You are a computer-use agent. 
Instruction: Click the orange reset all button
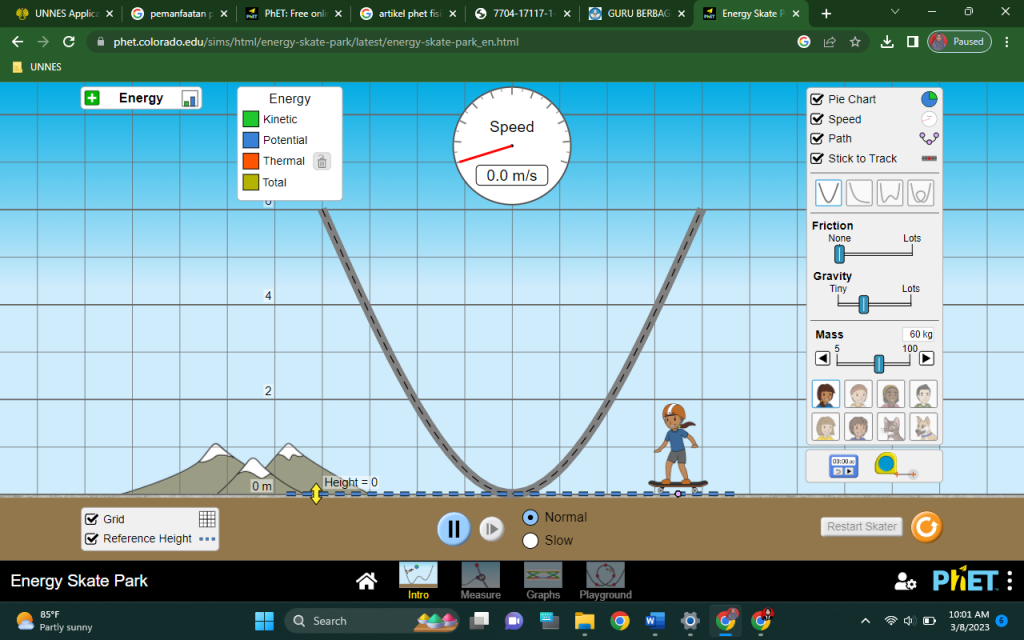click(926, 526)
